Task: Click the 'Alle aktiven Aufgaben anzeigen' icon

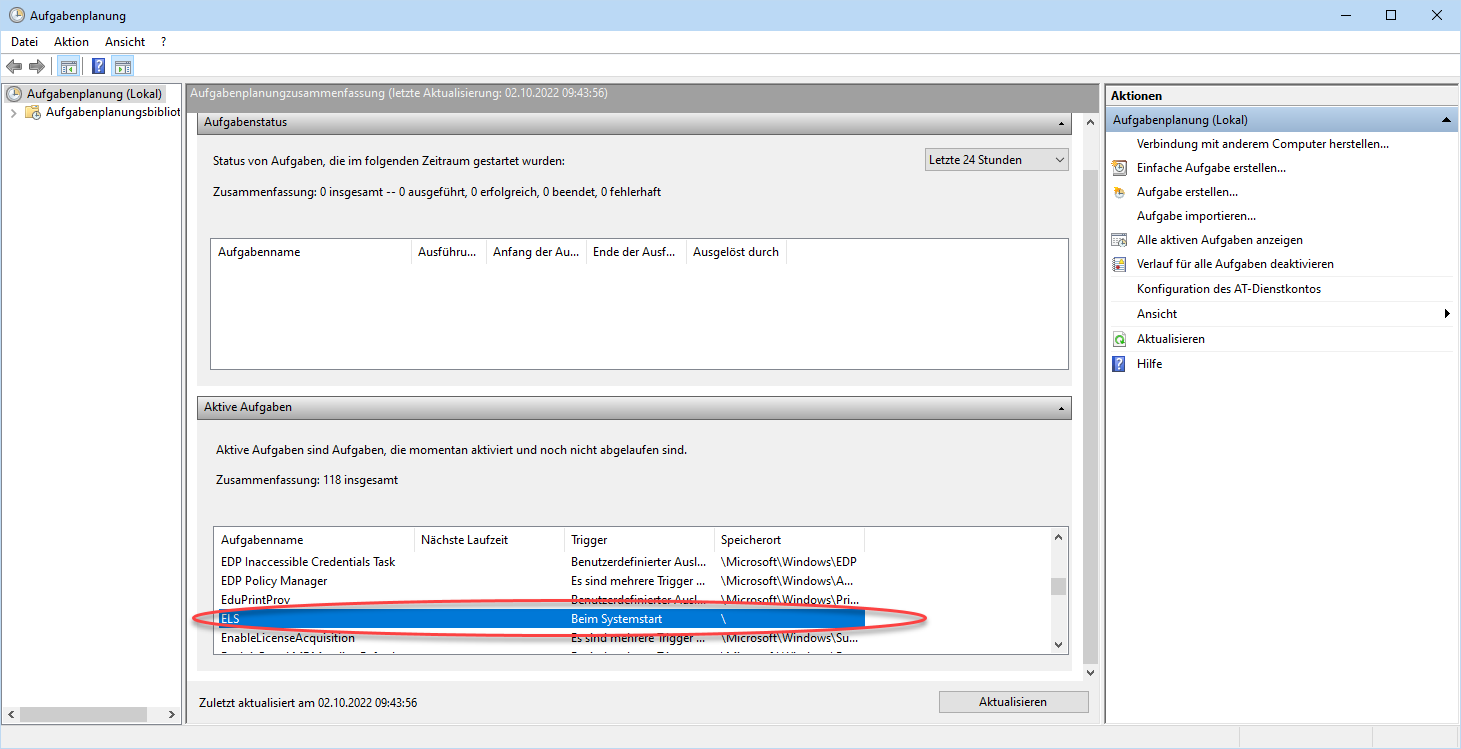Action: [1120, 240]
